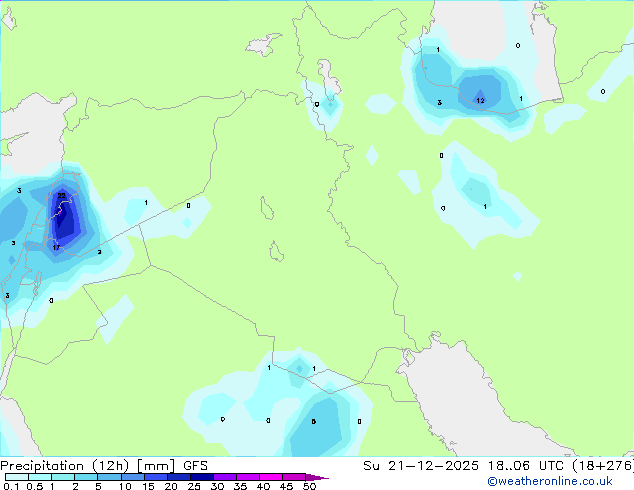Select the legend swatch between 1 and 2

(x=63, y=477)
